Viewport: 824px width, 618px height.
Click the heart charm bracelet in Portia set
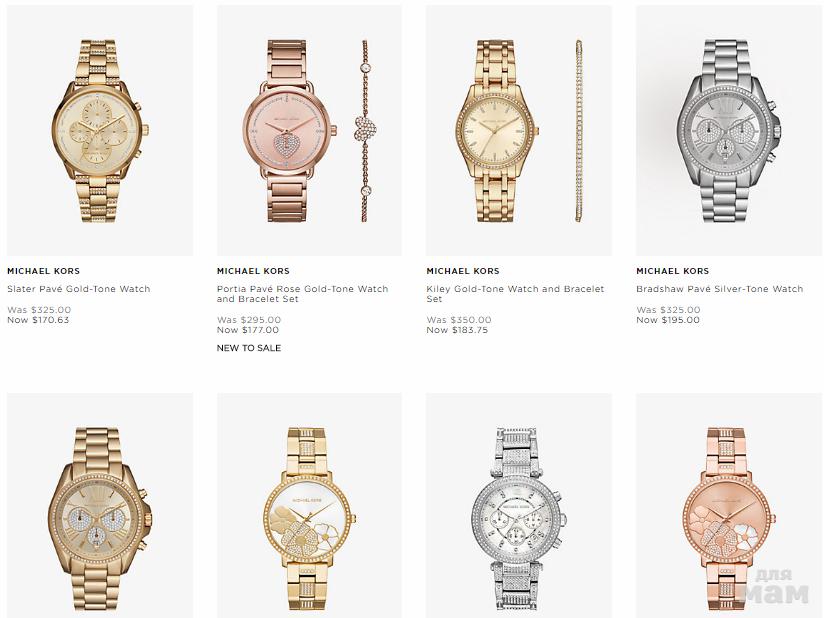[365, 130]
